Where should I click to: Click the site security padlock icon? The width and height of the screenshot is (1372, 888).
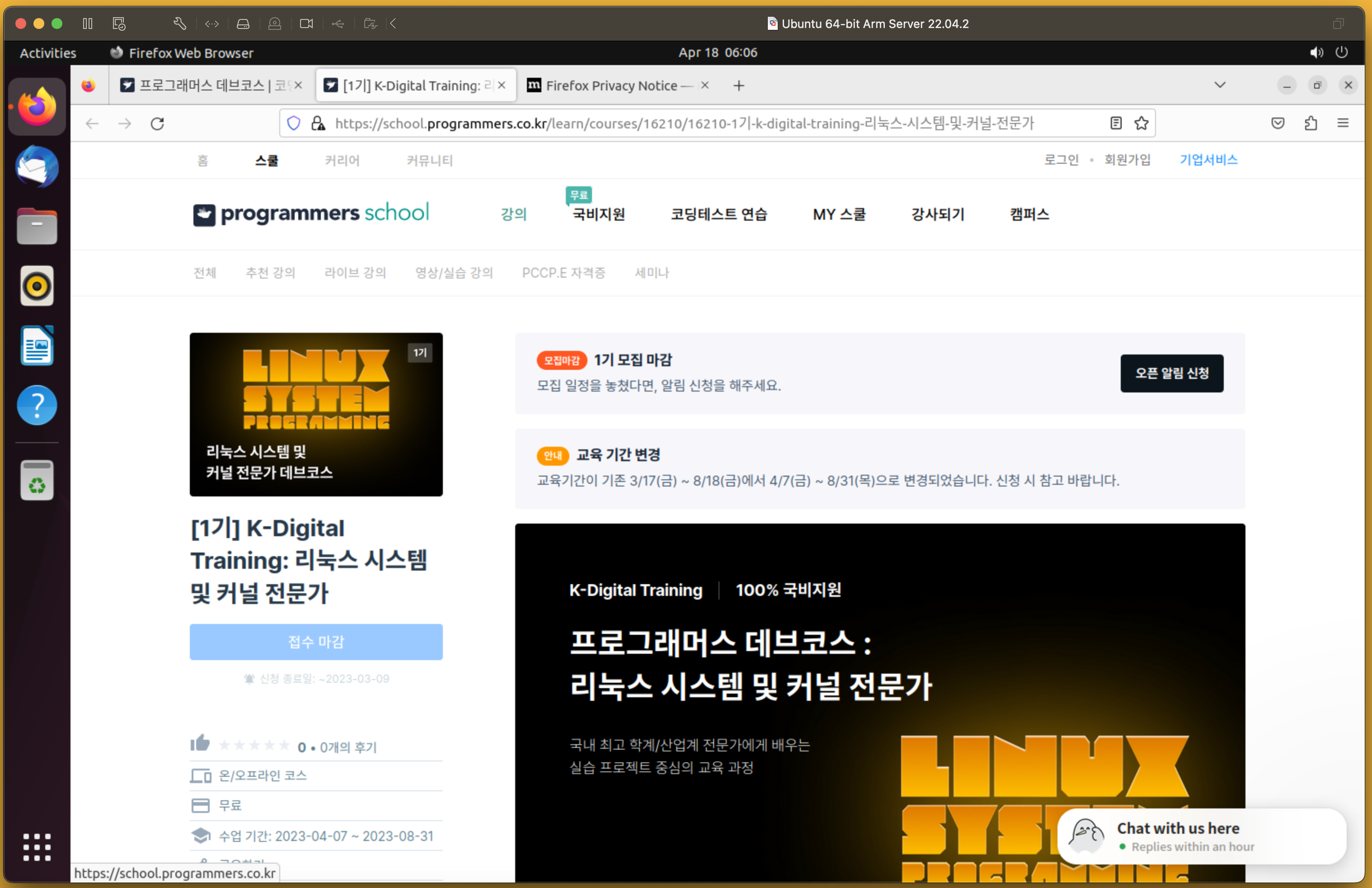point(318,123)
